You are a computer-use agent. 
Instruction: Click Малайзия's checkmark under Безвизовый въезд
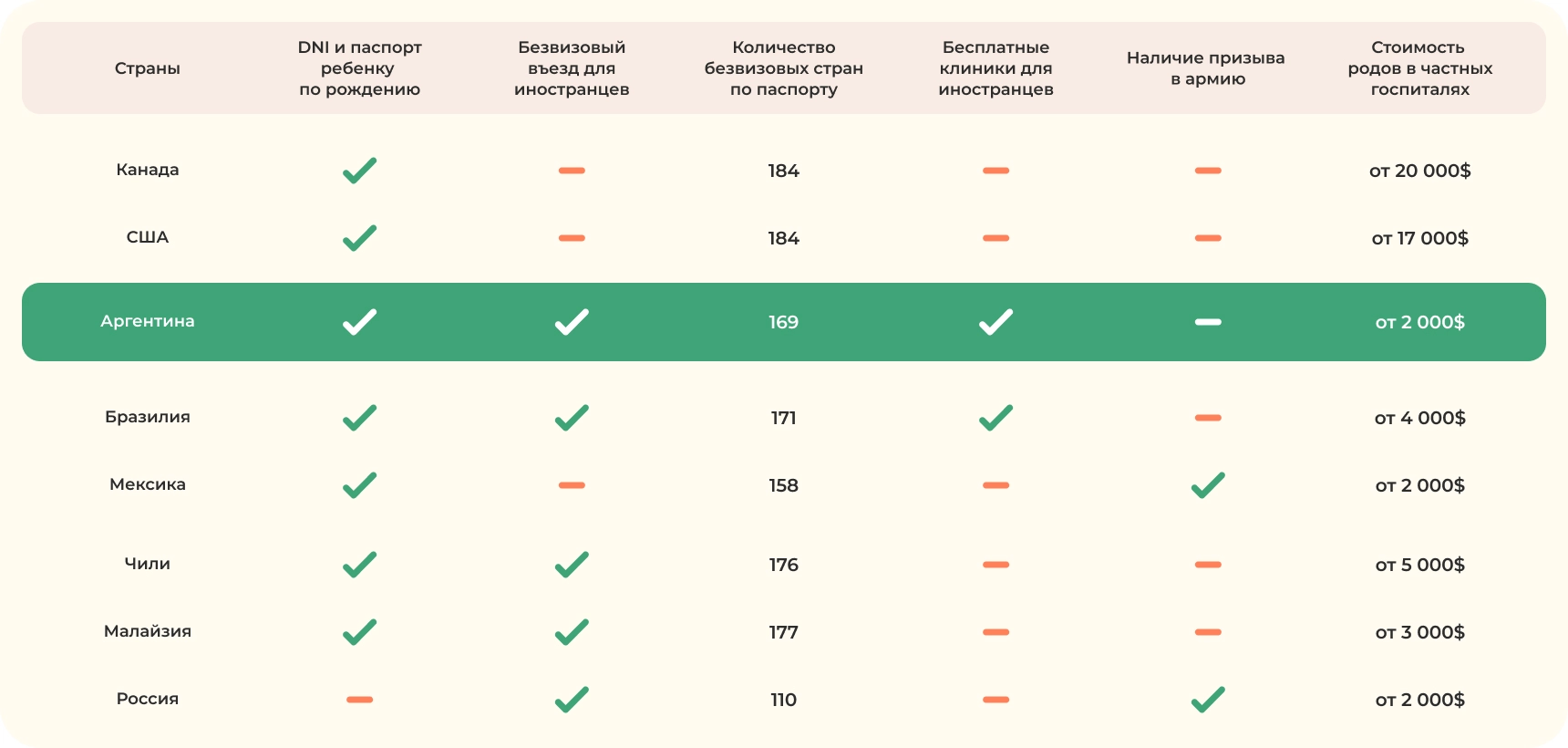click(572, 632)
